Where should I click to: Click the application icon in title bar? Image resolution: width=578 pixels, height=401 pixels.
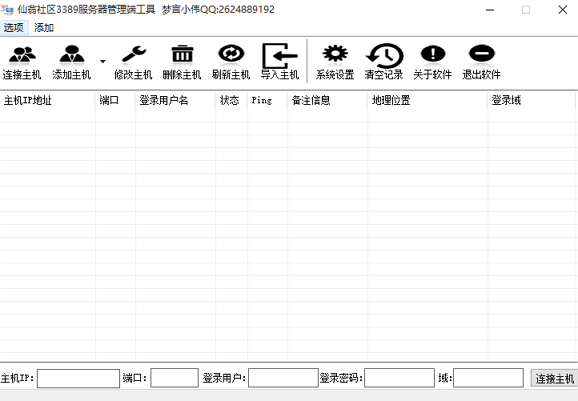coord(7,10)
